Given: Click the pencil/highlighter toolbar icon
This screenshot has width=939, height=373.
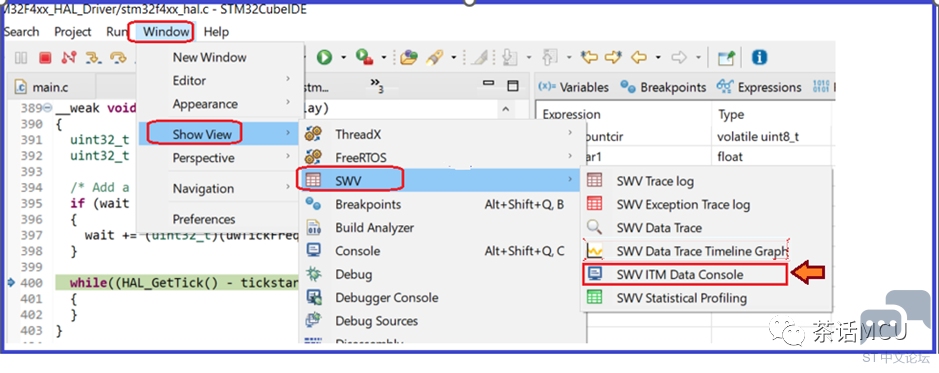Looking at the screenshot, I should click(x=434, y=57).
